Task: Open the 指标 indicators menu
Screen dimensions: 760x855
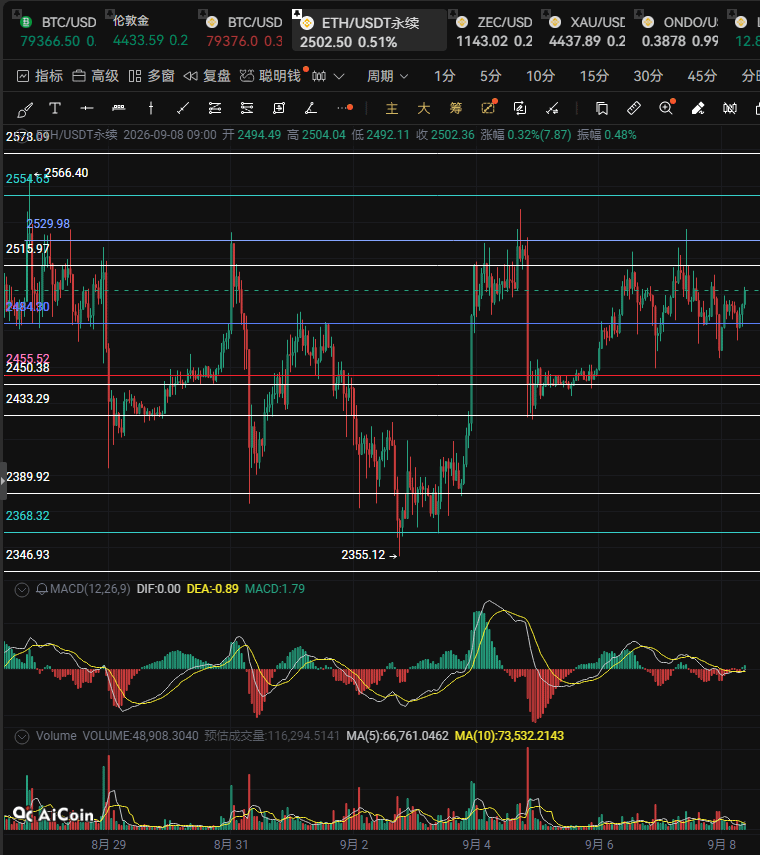Action: pyautogui.click(x=40, y=76)
